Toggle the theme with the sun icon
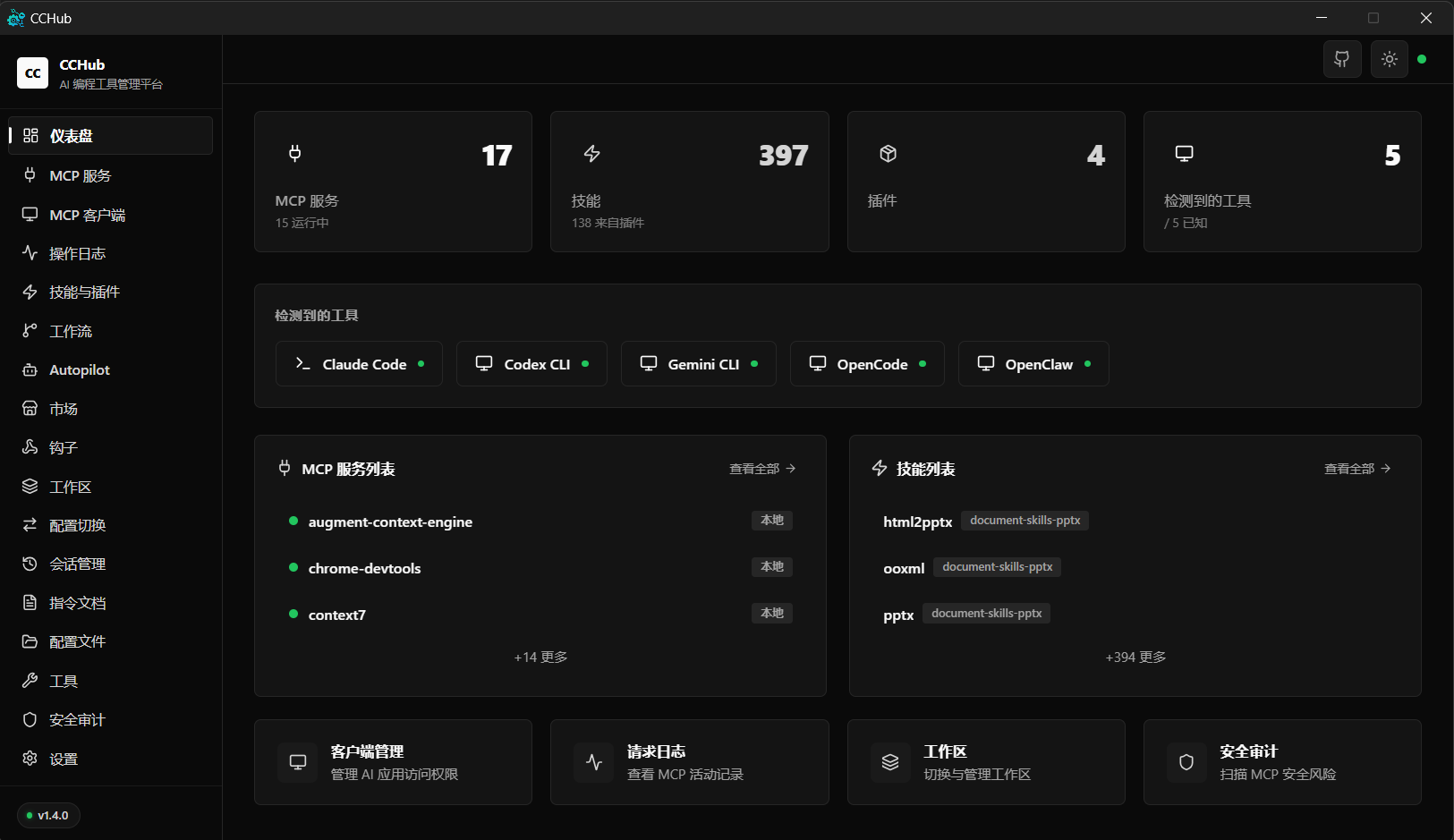Image resolution: width=1454 pixels, height=840 pixels. [x=1389, y=58]
